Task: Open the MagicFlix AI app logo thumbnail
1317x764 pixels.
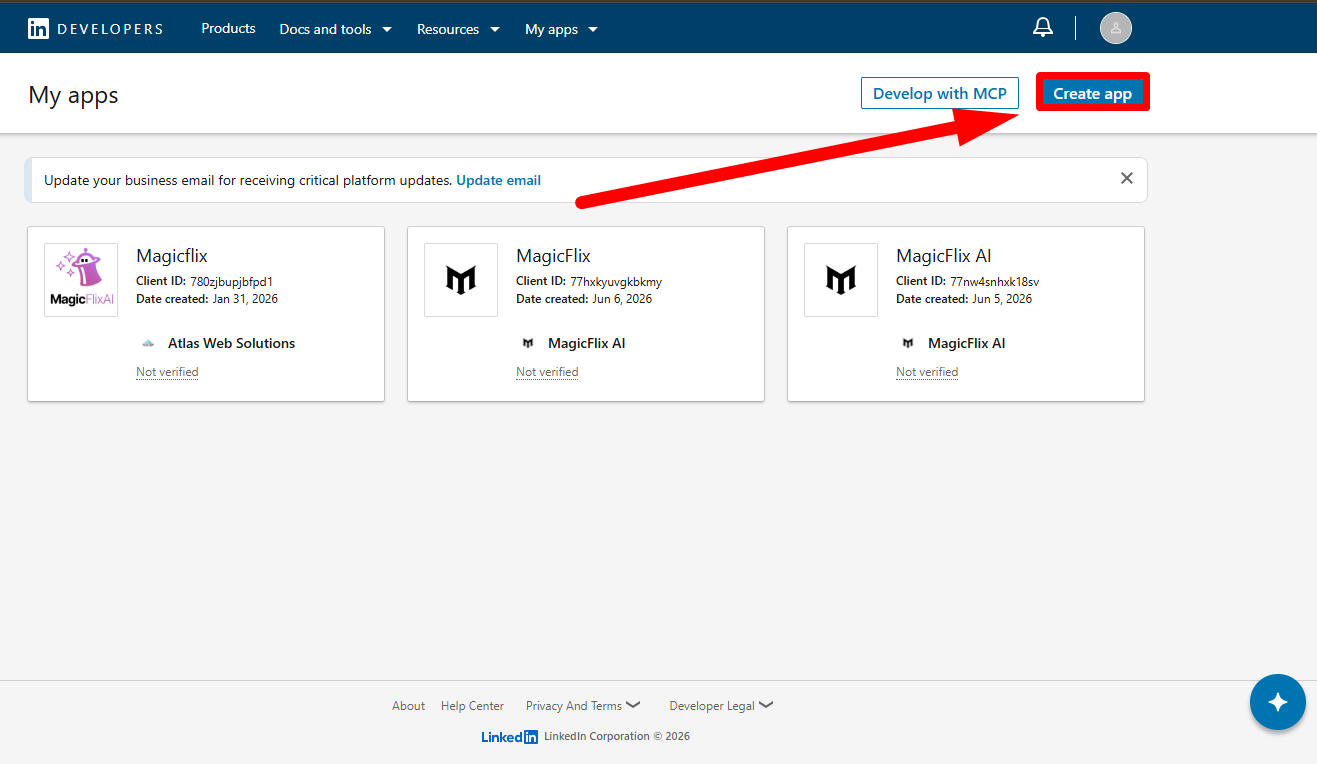Action: click(x=841, y=280)
